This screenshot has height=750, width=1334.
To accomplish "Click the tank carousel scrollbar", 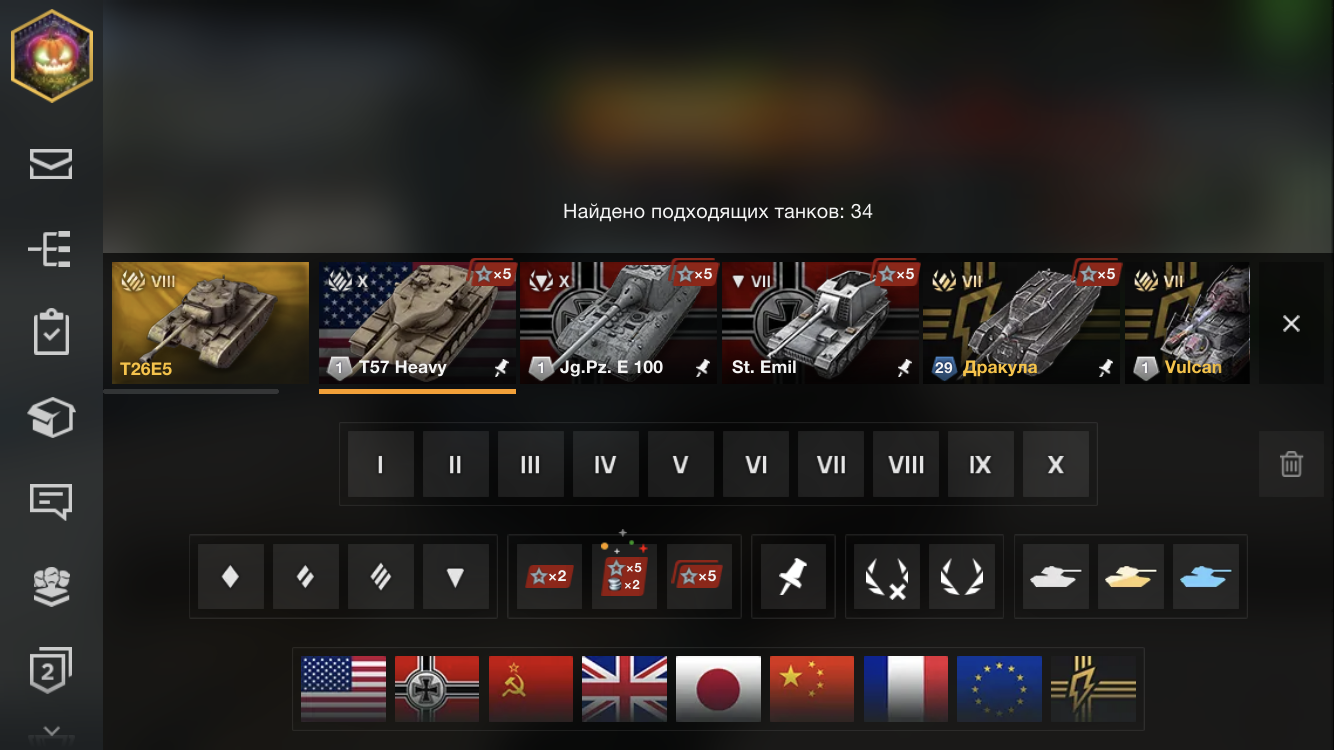I will pos(191,391).
